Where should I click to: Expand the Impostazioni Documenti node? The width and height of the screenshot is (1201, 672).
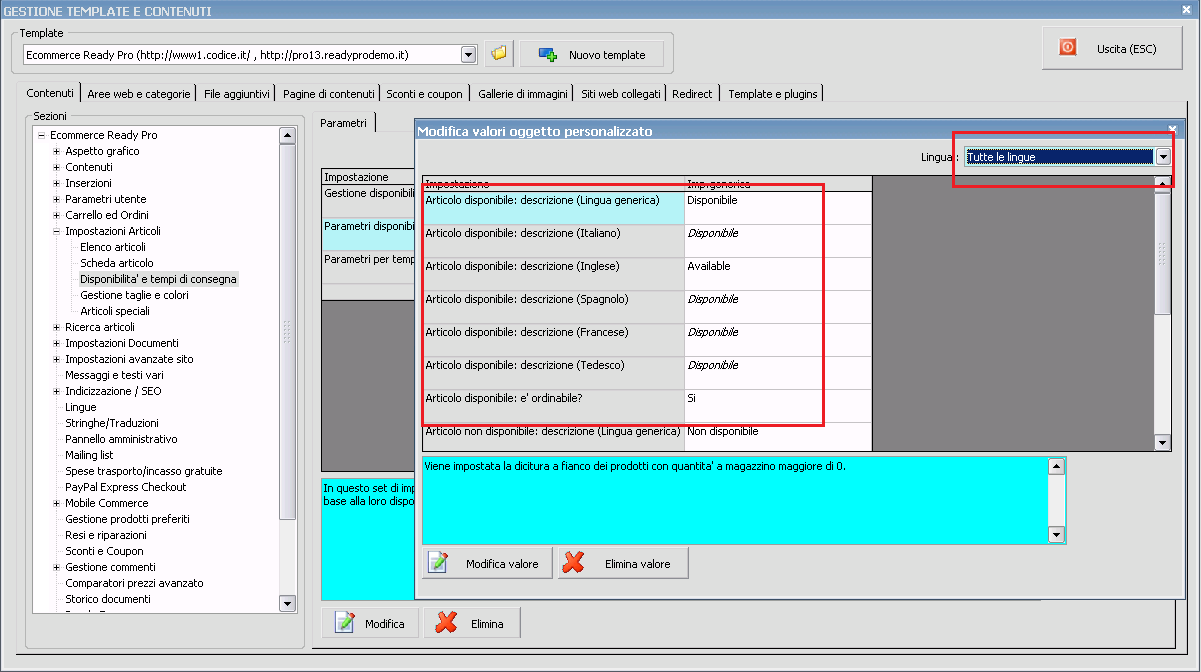coord(56,343)
